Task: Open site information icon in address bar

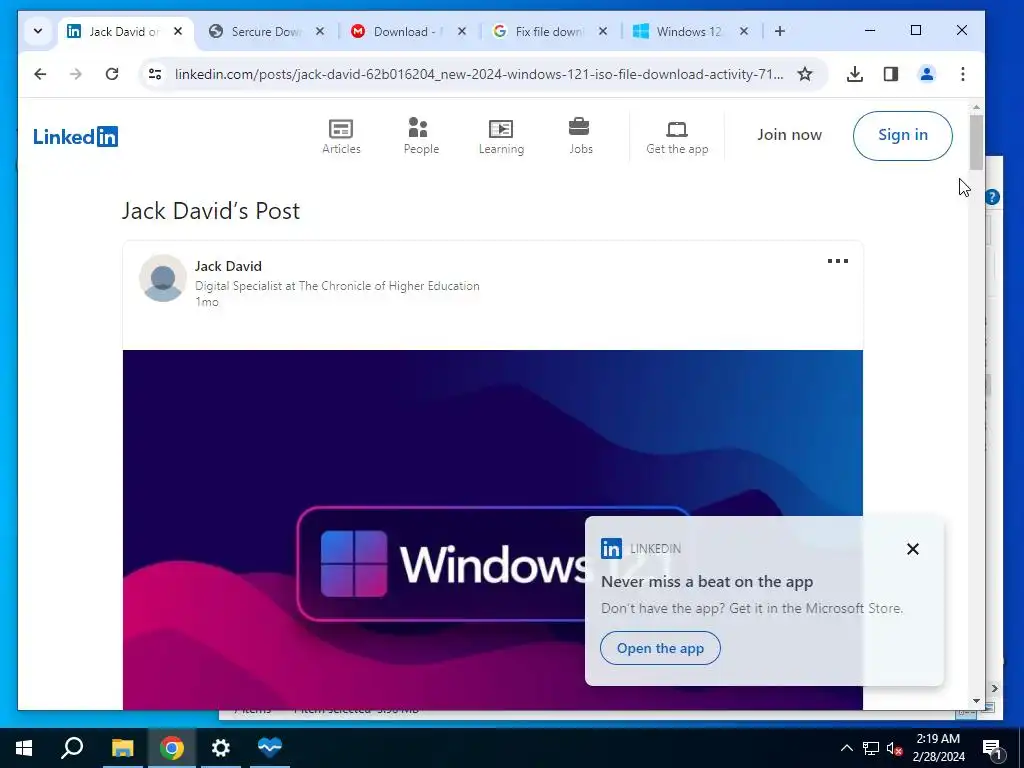Action: pos(155,74)
